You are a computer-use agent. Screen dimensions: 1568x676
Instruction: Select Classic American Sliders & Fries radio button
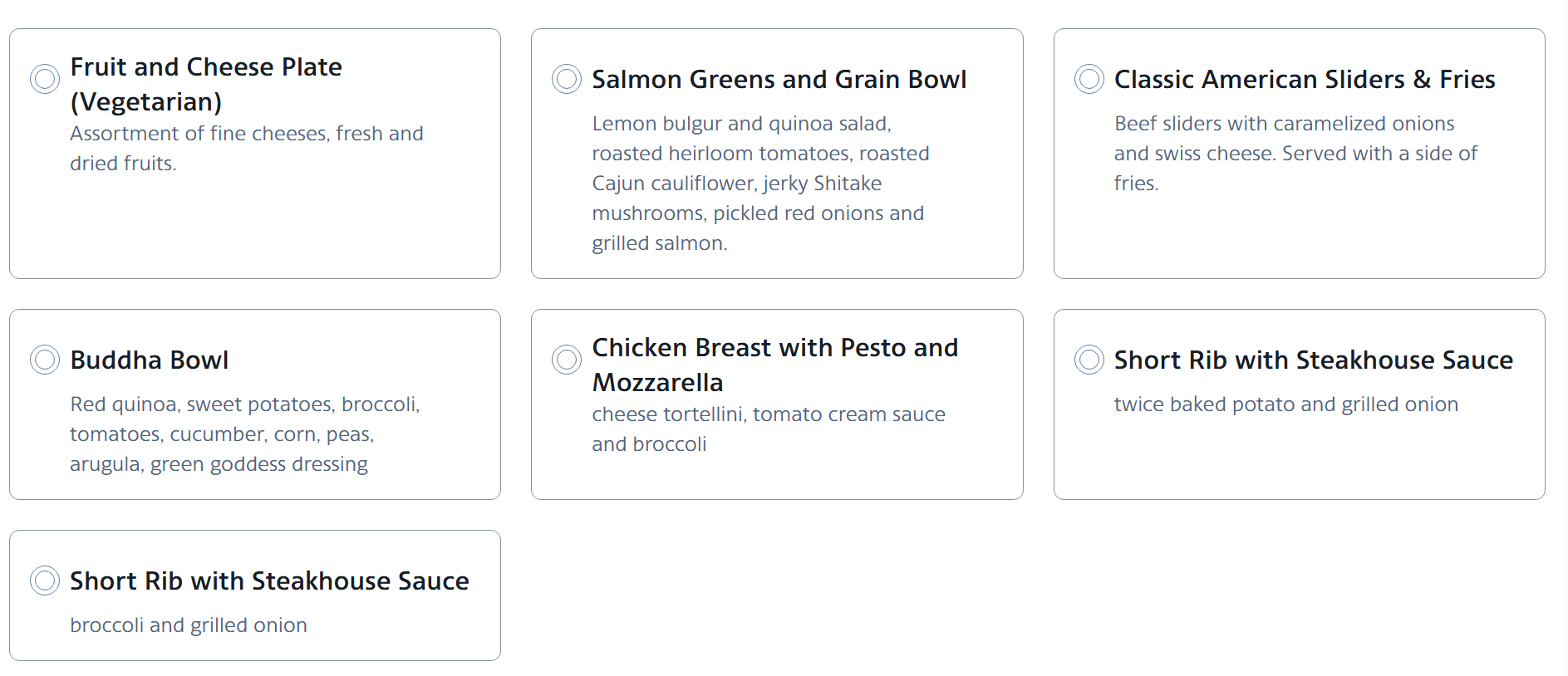pos(1089,79)
